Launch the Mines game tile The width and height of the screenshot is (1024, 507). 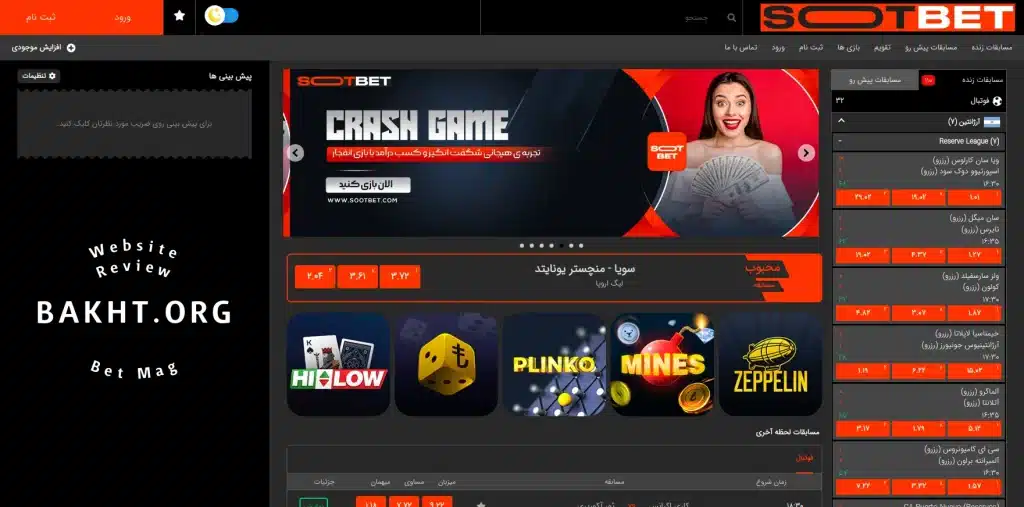click(x=662, y=364)
